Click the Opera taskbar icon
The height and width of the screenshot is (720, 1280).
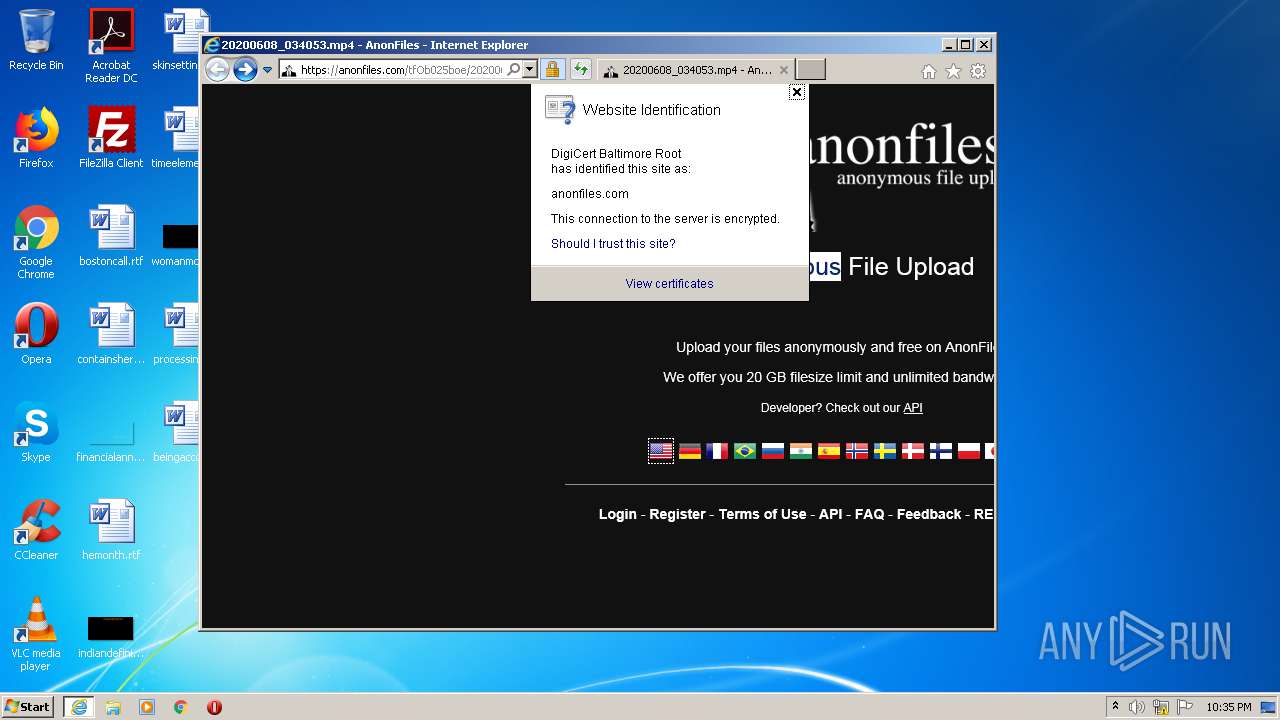tap(214, 707)
